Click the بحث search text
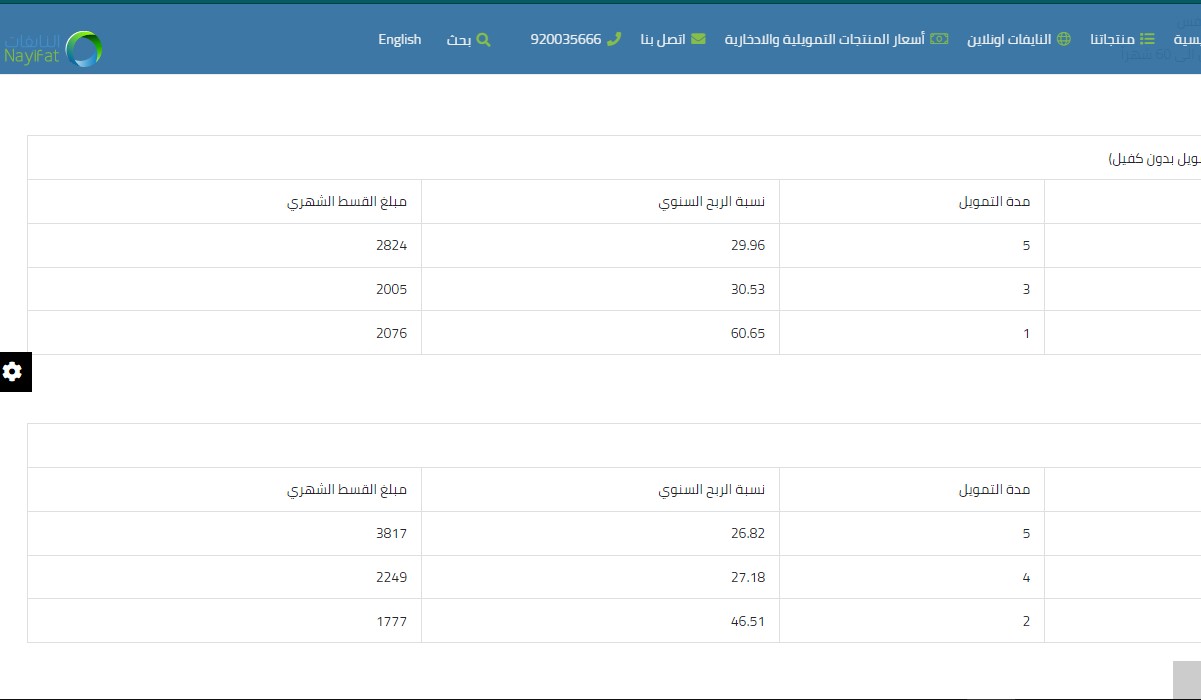Screen dimensions: 1201x700 pyautogui.click(x=459, y=40)
